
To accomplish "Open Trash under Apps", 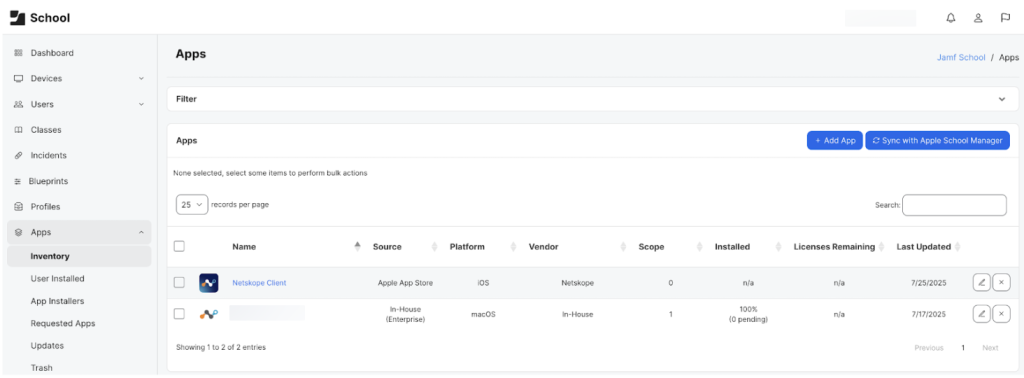I will (x=41, y=368).
